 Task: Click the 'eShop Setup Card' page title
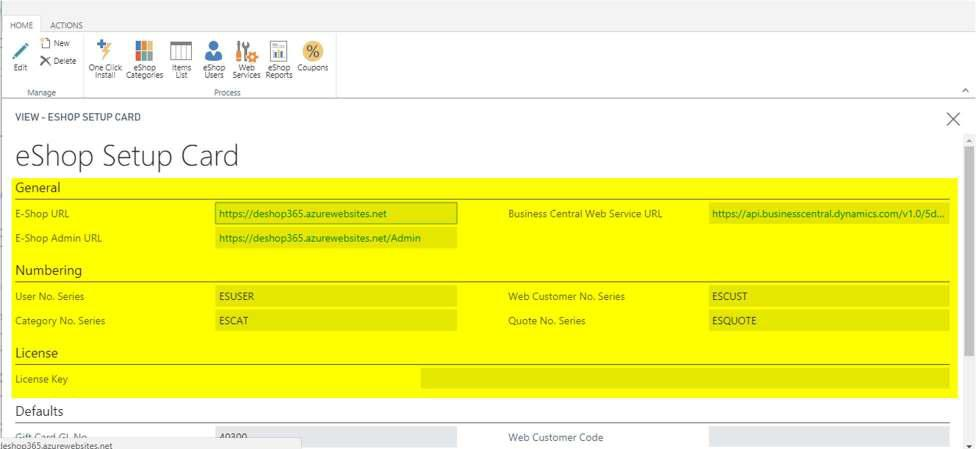coord(127,156)
